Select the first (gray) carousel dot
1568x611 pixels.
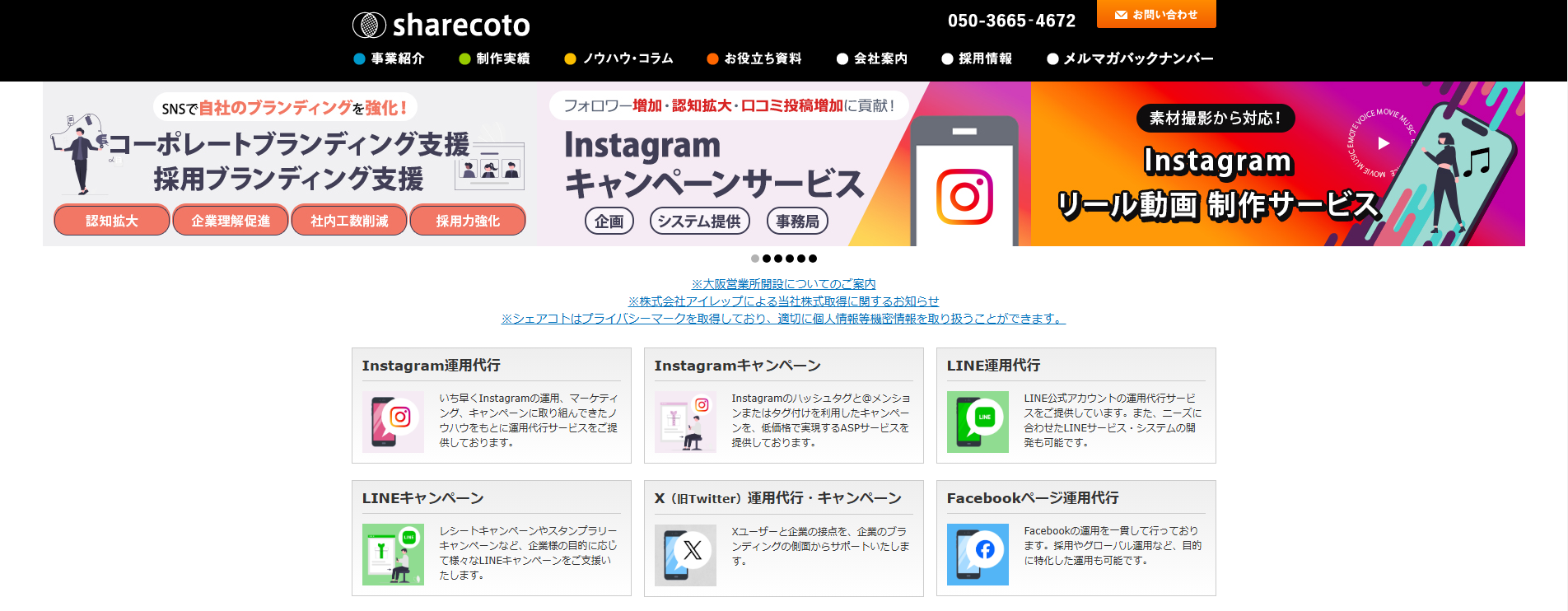(755, 259)
